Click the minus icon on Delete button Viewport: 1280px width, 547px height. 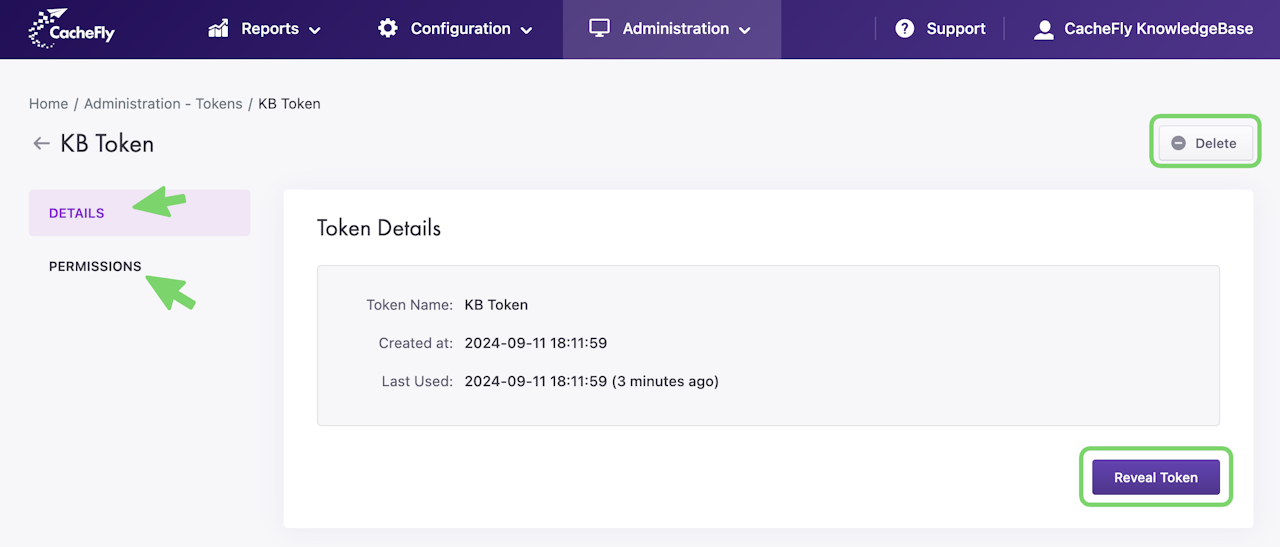point(1178,143)
